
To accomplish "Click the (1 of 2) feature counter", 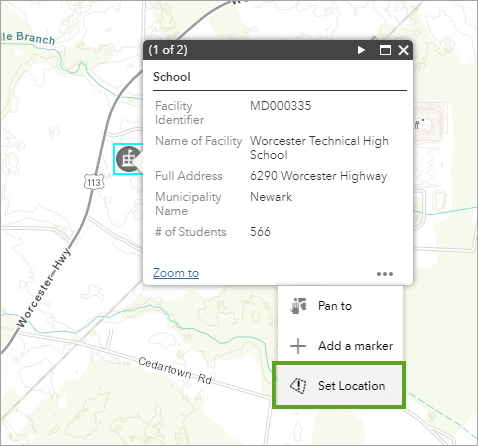I will pos(168,50).
